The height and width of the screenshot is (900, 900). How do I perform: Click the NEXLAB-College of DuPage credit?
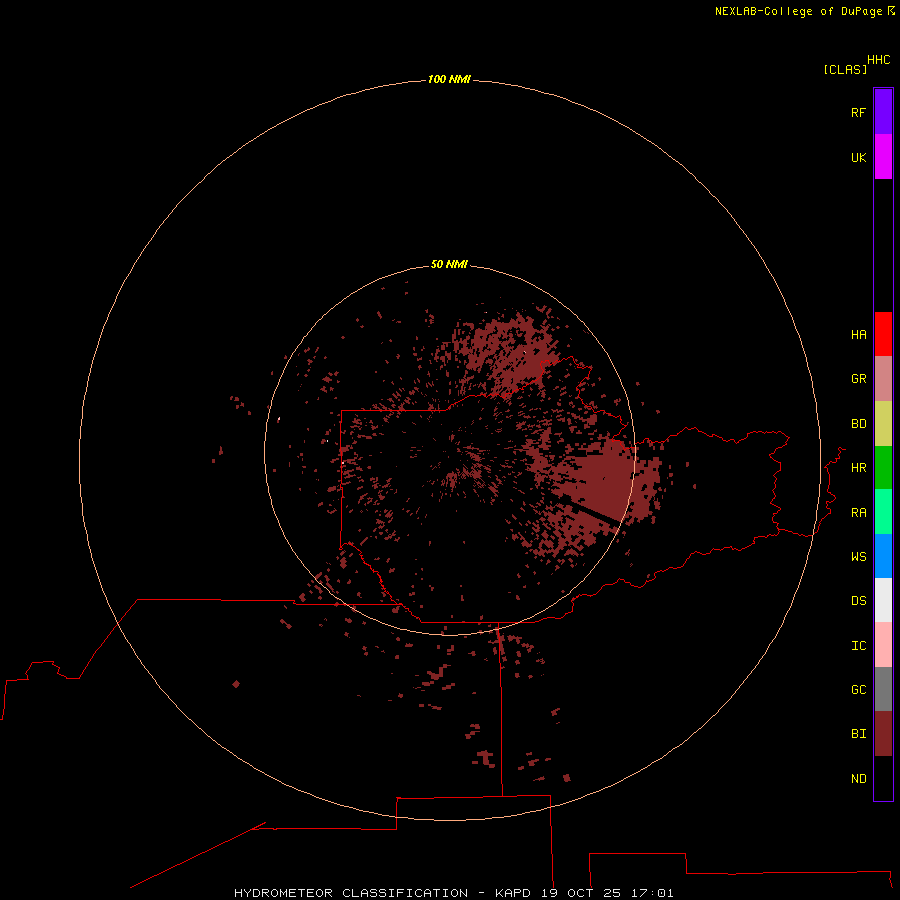coord(804,11)
